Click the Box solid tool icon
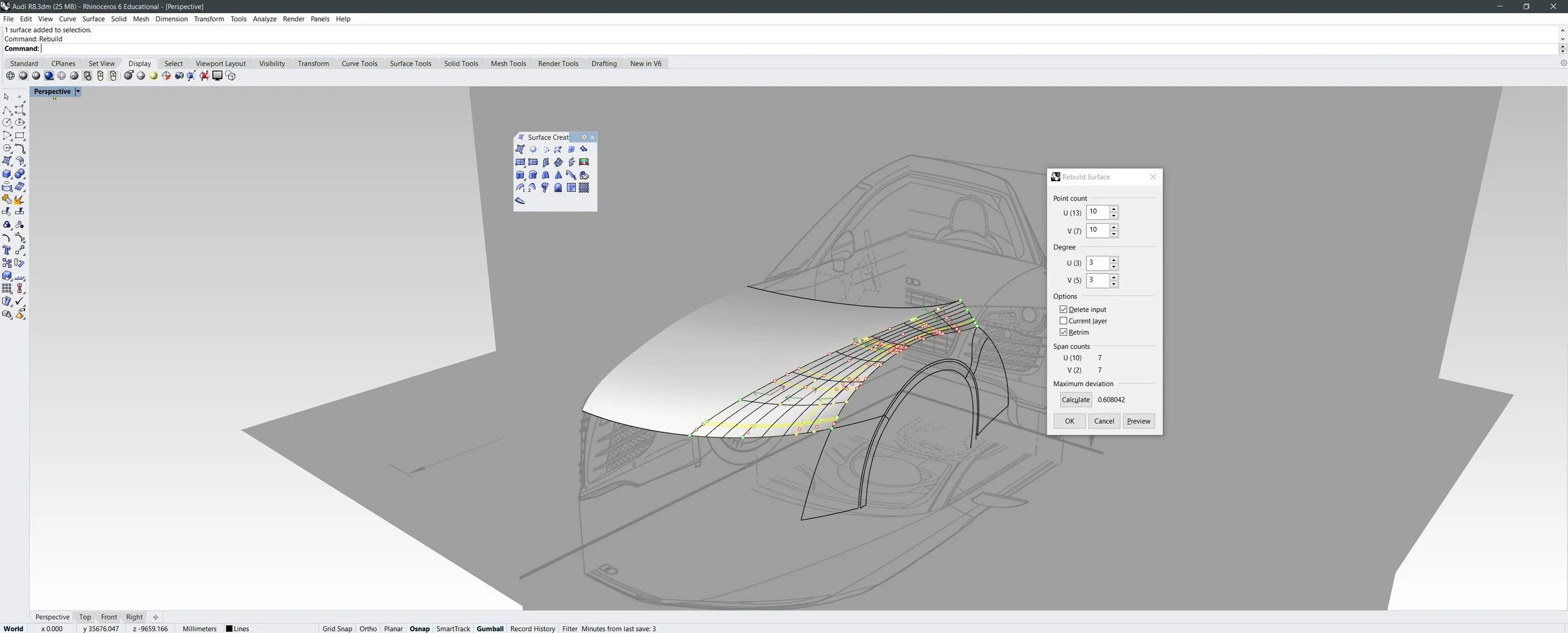Image resolution: width=1568 pixels, height=633 pixels. 7,174
